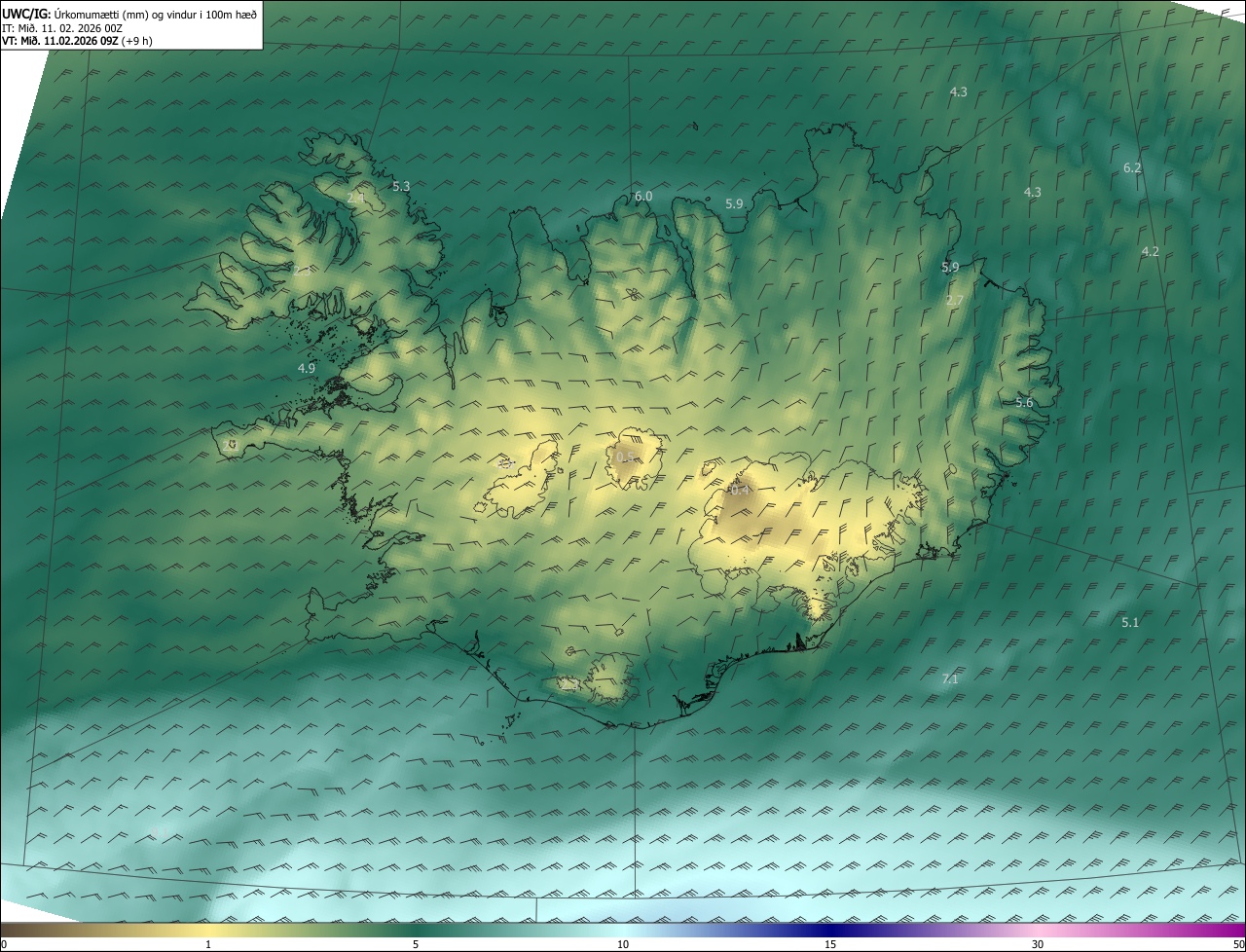Click the 2.7 value label
The image size is (1246, 952).
pyautogui.click(x=955, y=301)
